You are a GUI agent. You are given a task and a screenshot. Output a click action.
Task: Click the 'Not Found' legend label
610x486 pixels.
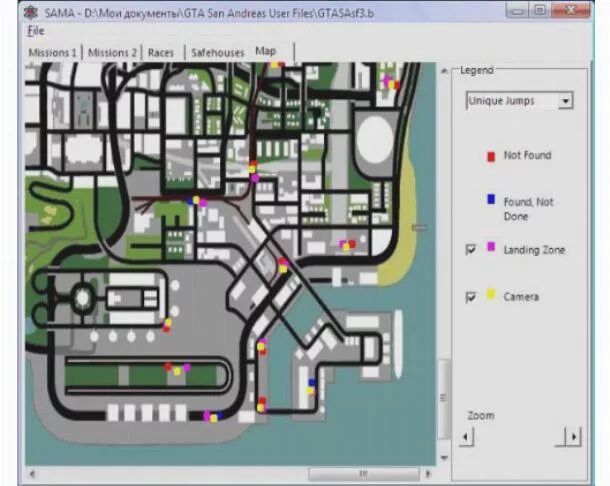(528, 155)
